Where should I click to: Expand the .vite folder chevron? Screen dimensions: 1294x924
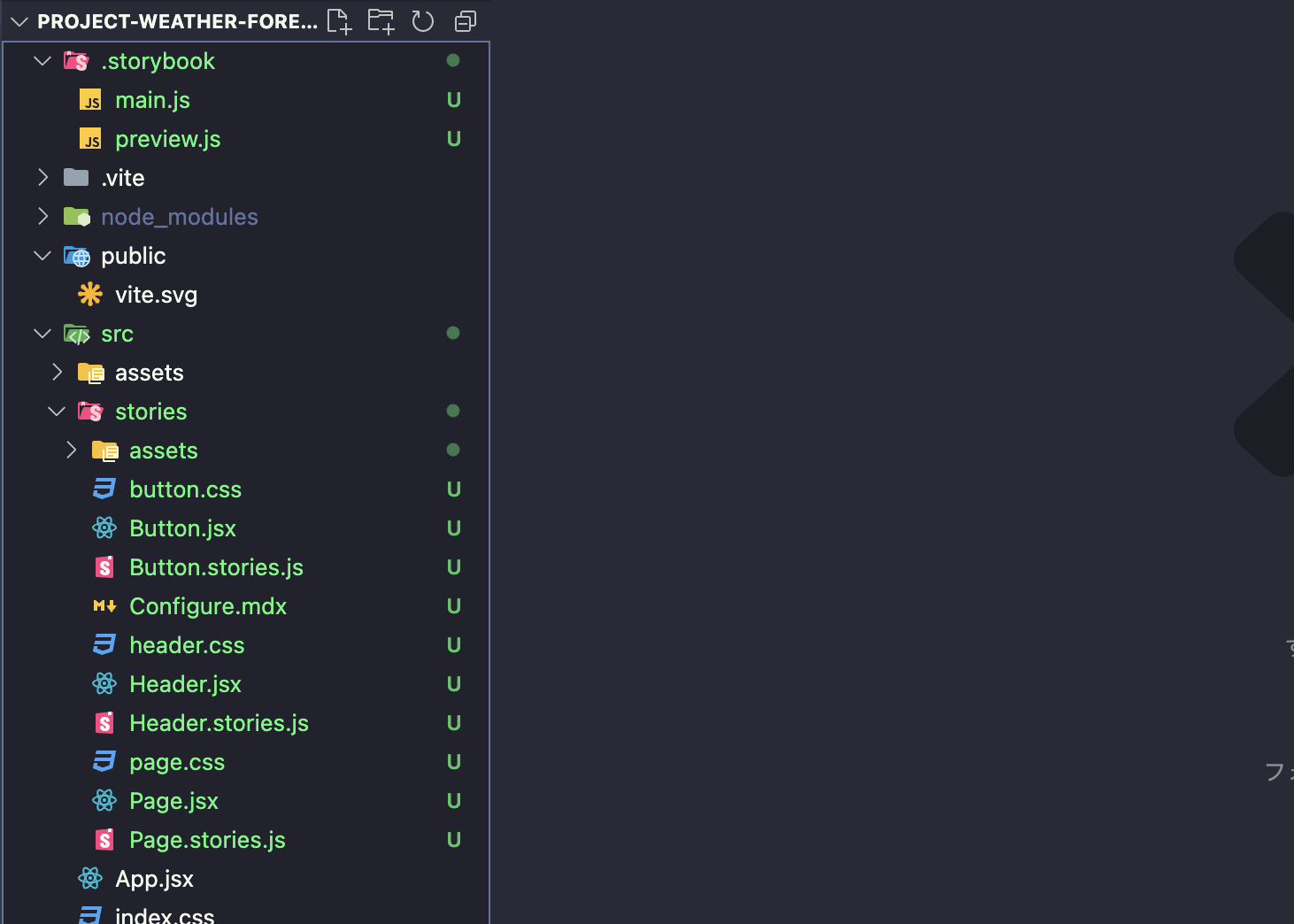click(42, 178)
